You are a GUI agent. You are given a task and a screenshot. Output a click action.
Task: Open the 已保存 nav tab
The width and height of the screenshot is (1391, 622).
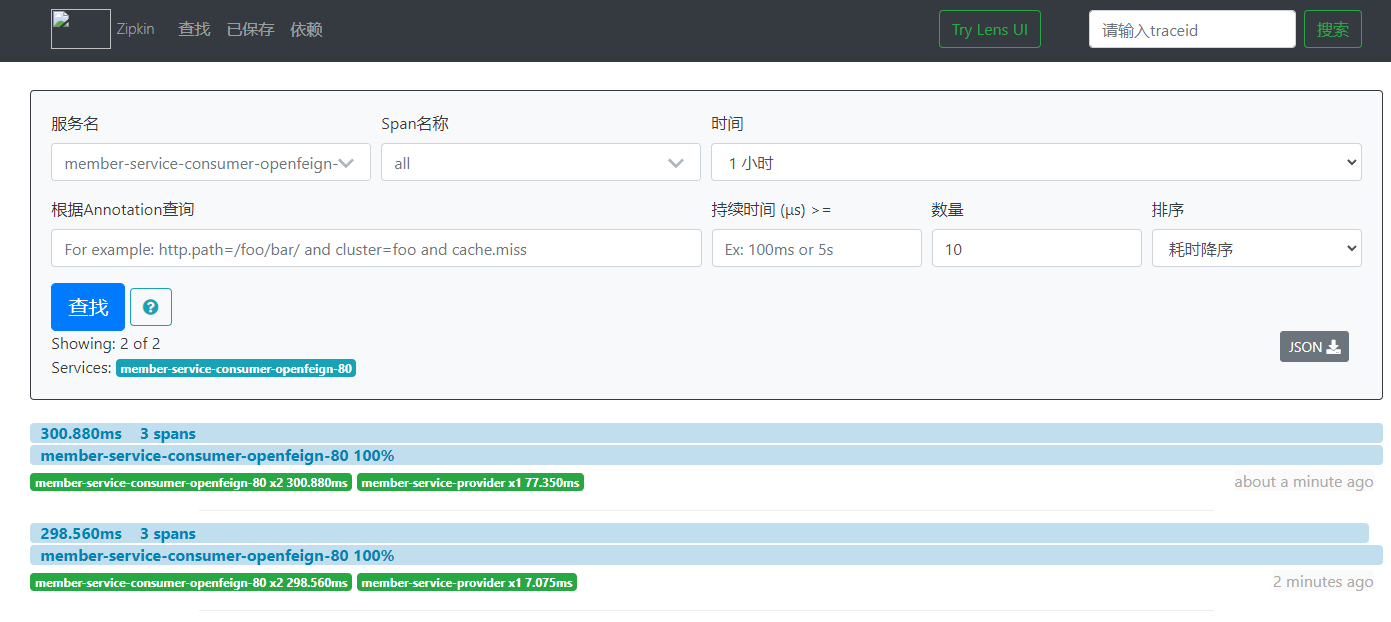(250, 30)
